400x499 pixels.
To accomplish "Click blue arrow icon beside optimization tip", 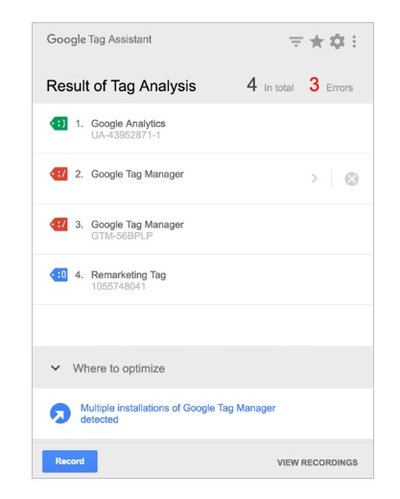I will pyautogui.click(x=60, y=413).
